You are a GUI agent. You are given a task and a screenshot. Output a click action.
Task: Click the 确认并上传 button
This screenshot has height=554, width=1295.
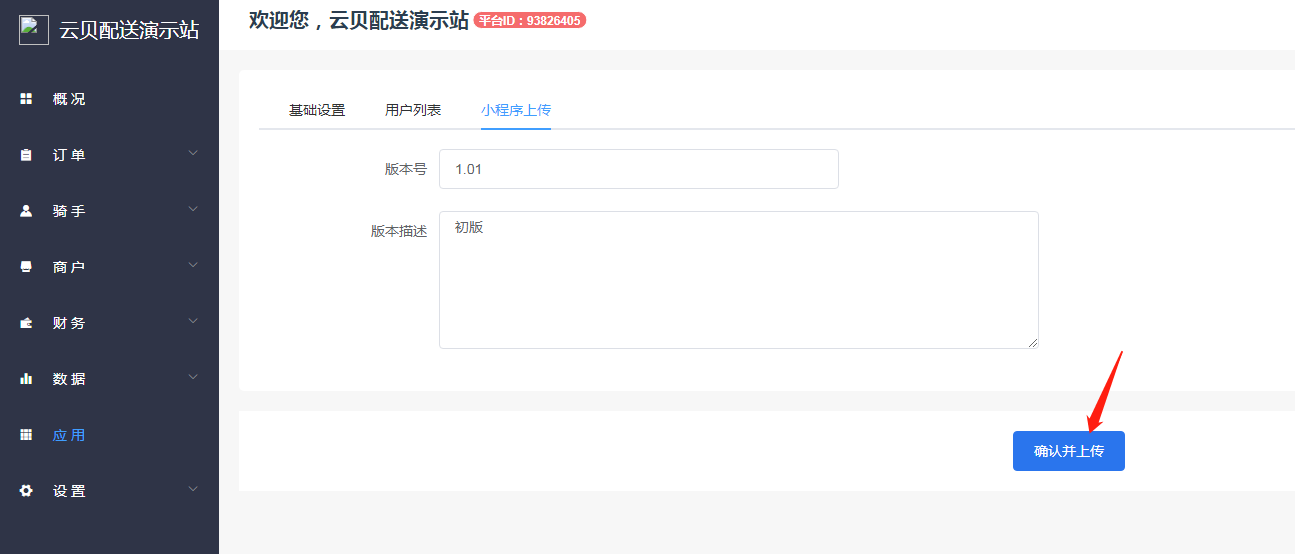click(1069, 451)
